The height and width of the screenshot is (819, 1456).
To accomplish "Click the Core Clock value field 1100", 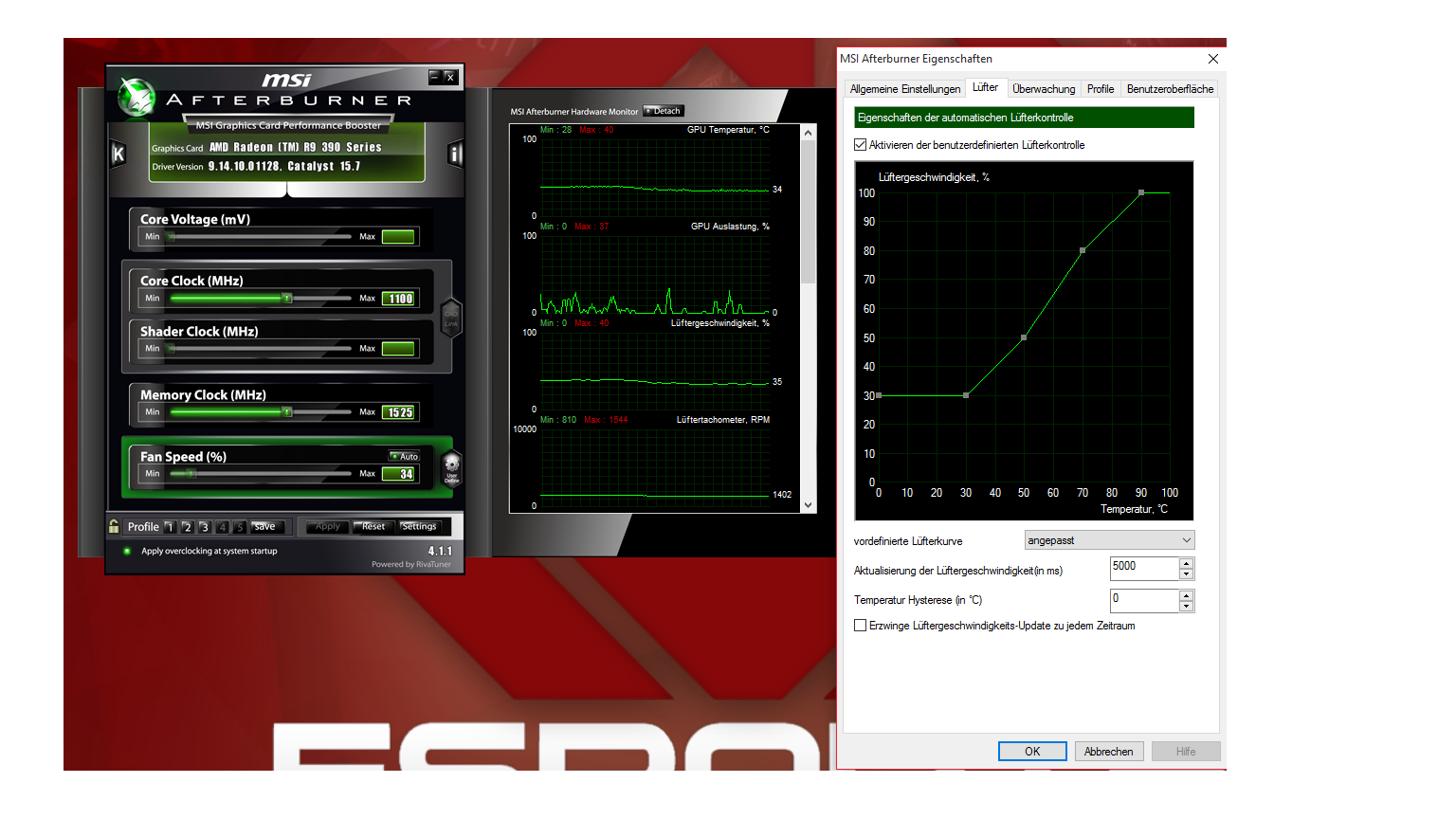I will [398, 299].
